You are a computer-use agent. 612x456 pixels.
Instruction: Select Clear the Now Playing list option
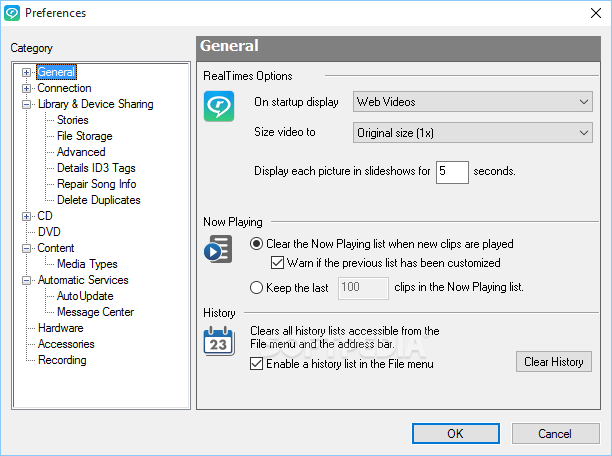257,244
